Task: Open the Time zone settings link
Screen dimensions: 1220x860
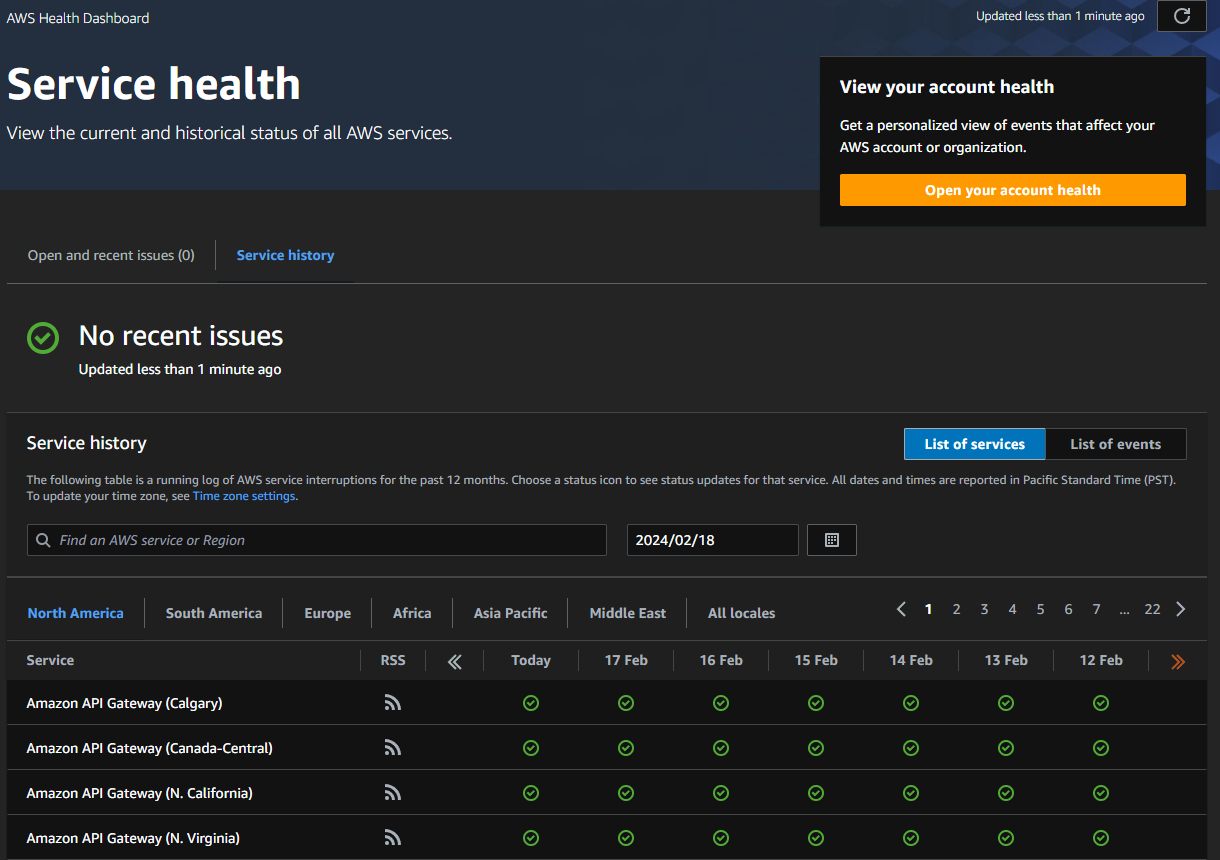Action: point(244,496)
